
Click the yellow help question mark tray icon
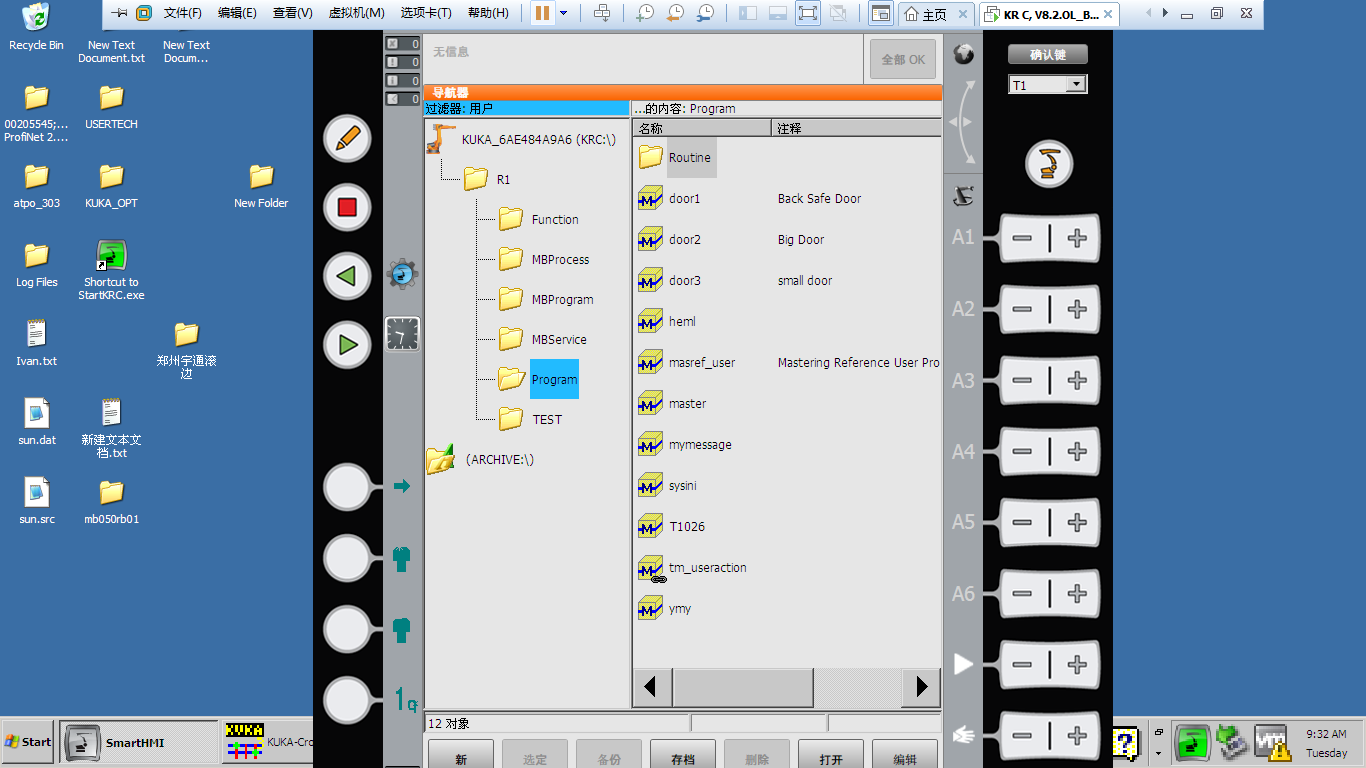[1126, 743]
